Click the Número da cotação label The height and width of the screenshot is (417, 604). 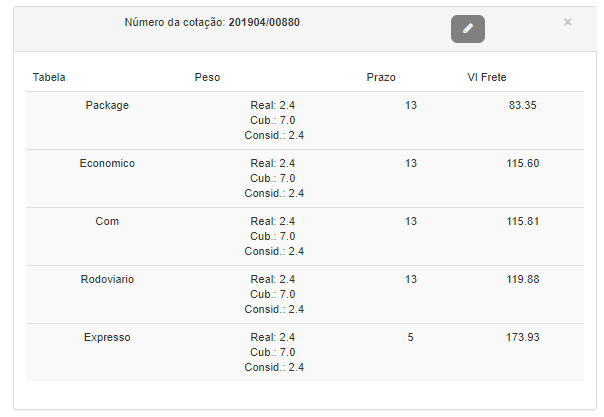[175, 22]
